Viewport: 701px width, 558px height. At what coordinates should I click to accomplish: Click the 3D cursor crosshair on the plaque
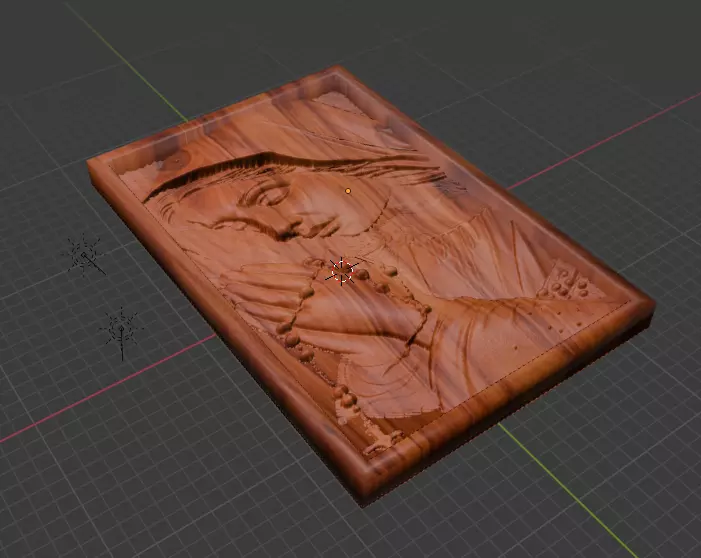[x=342, y=271]
